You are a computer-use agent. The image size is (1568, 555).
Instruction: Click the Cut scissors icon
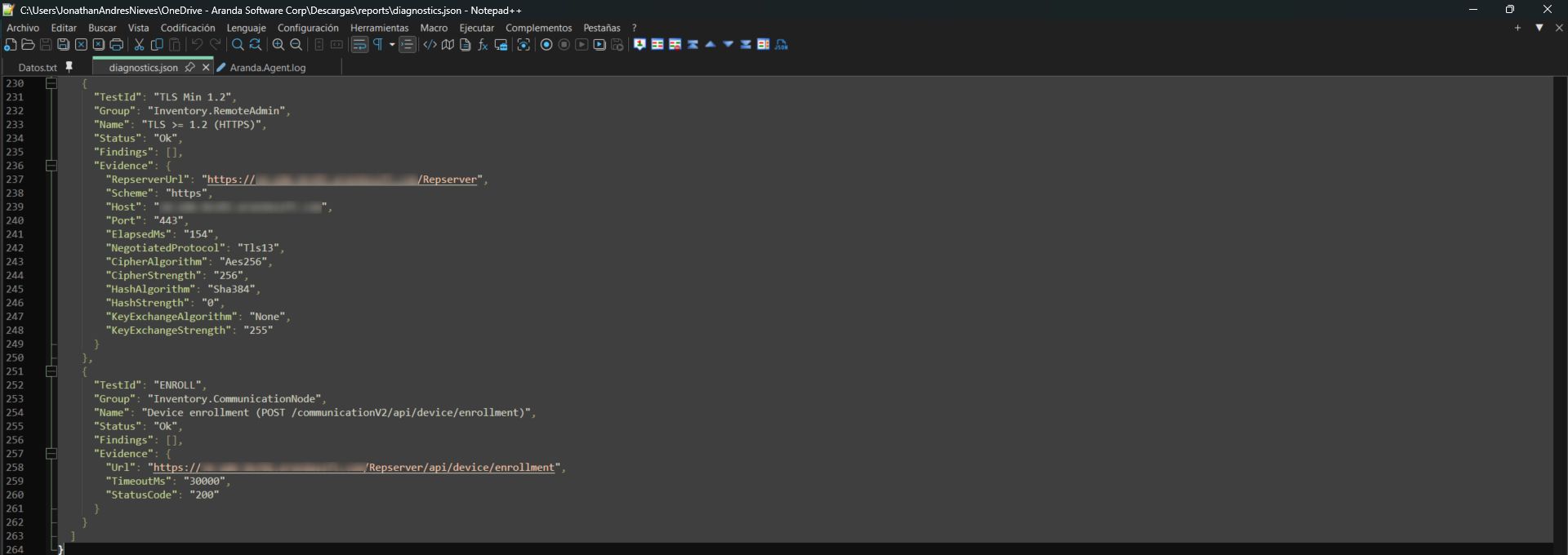click(x=140, y=45)
